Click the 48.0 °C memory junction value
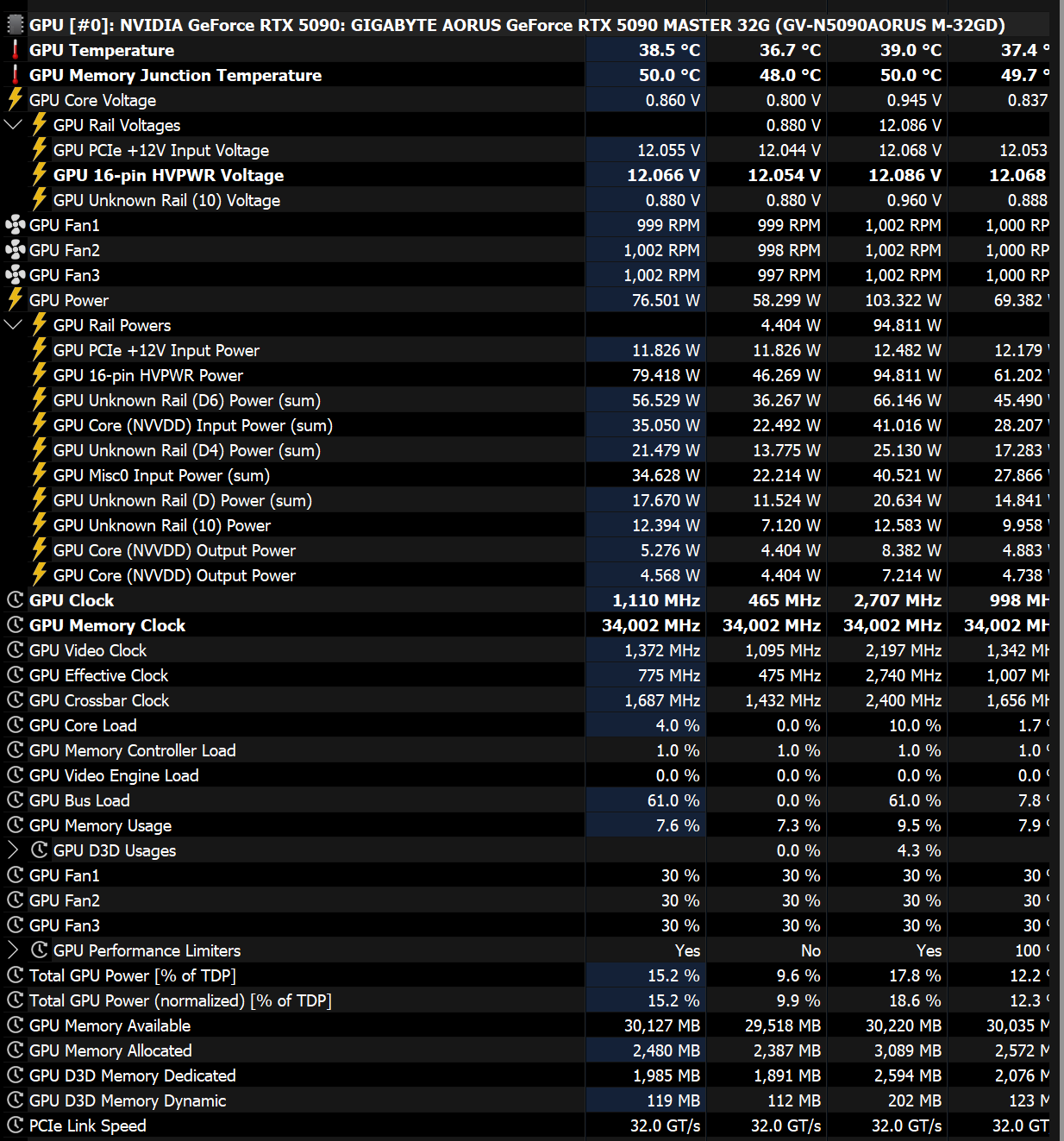1064x1141 pixels. tap(790, 75)
